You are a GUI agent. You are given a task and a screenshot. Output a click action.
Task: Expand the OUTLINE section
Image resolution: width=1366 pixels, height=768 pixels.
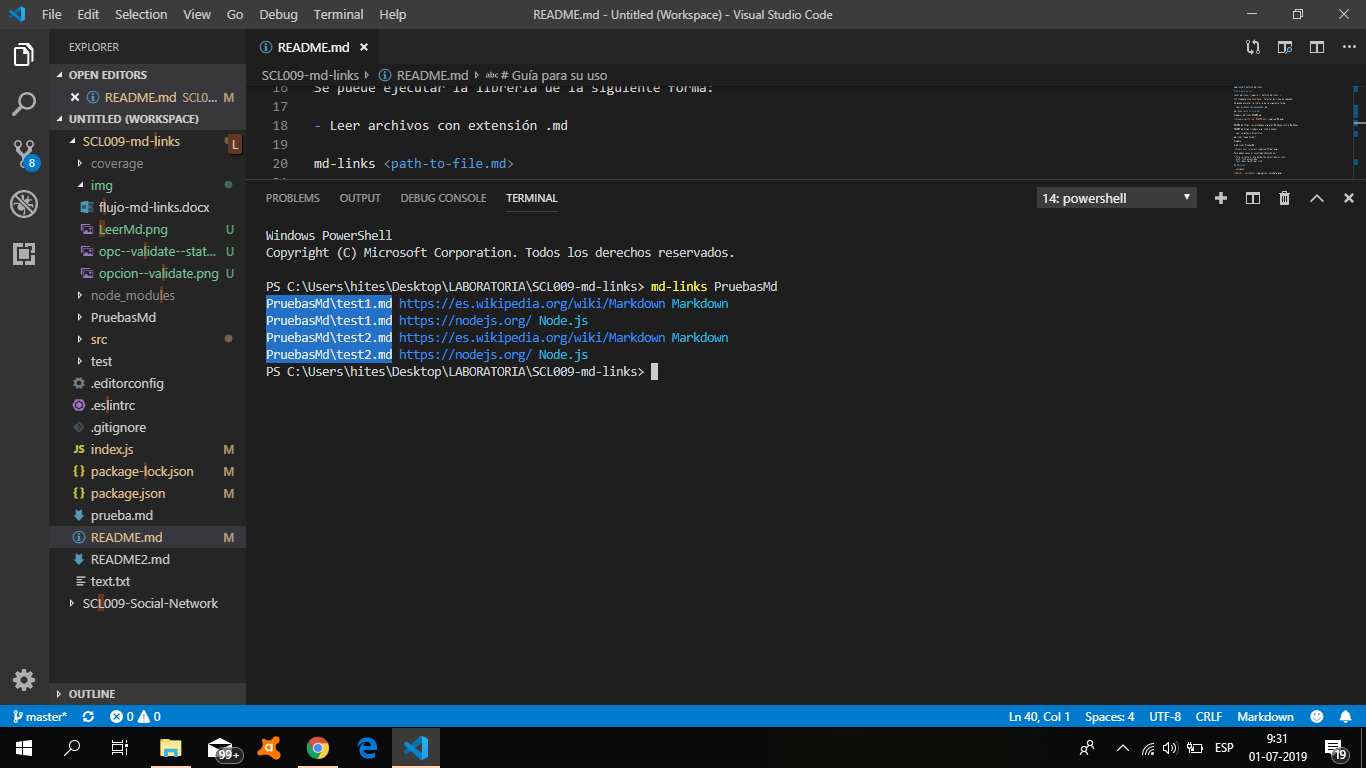(147, 693)
